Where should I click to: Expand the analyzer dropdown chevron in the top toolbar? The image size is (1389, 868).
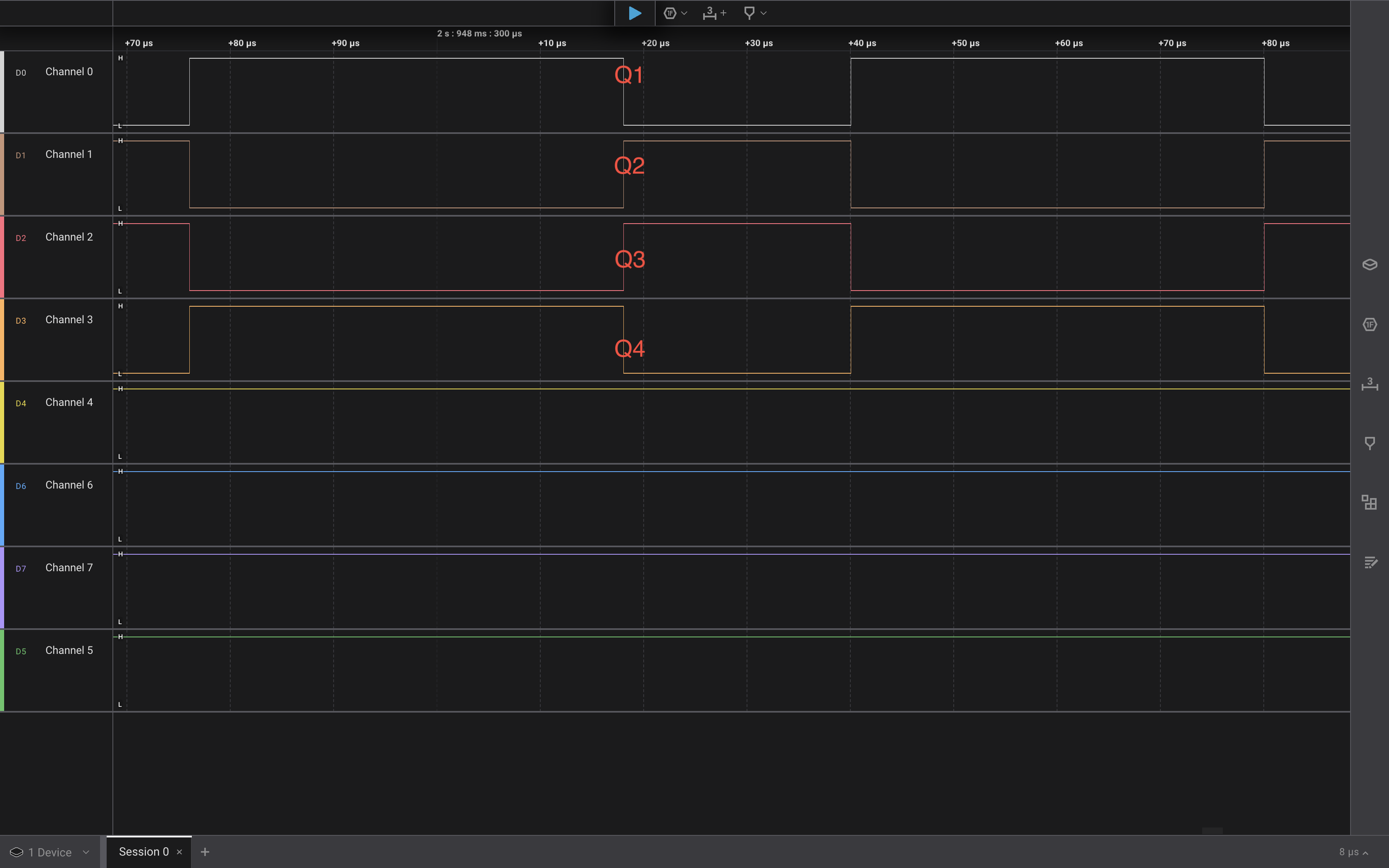click(684, 13)
